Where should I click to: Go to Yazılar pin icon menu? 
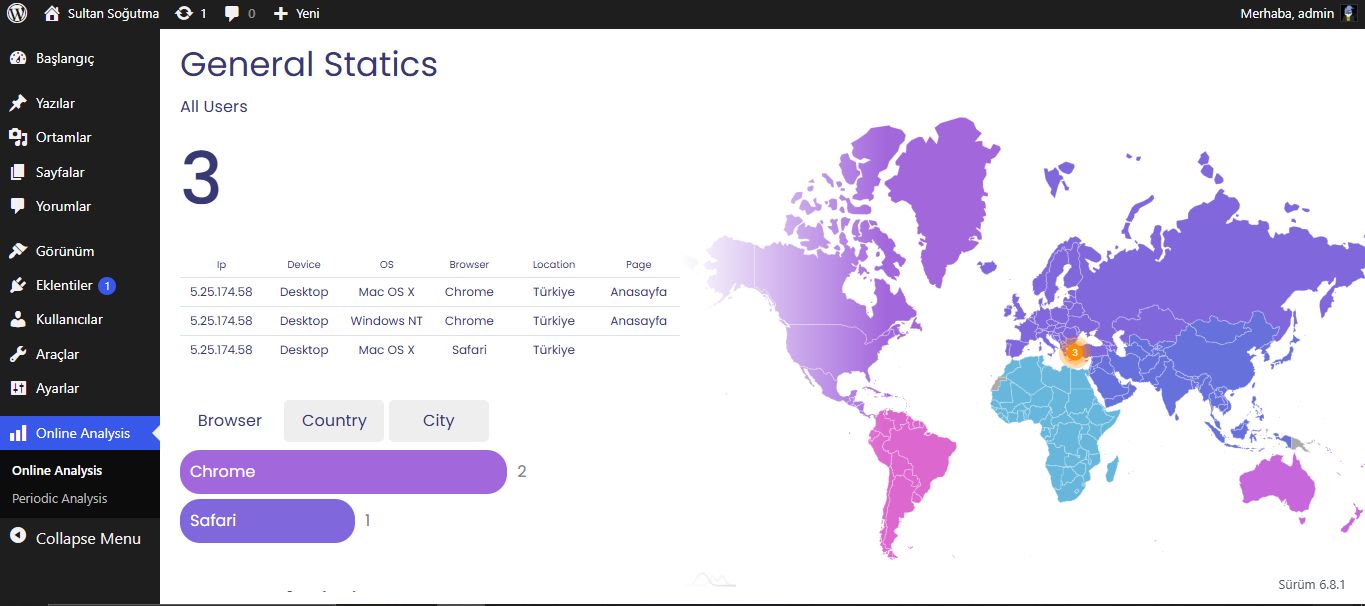coord(18,103)
